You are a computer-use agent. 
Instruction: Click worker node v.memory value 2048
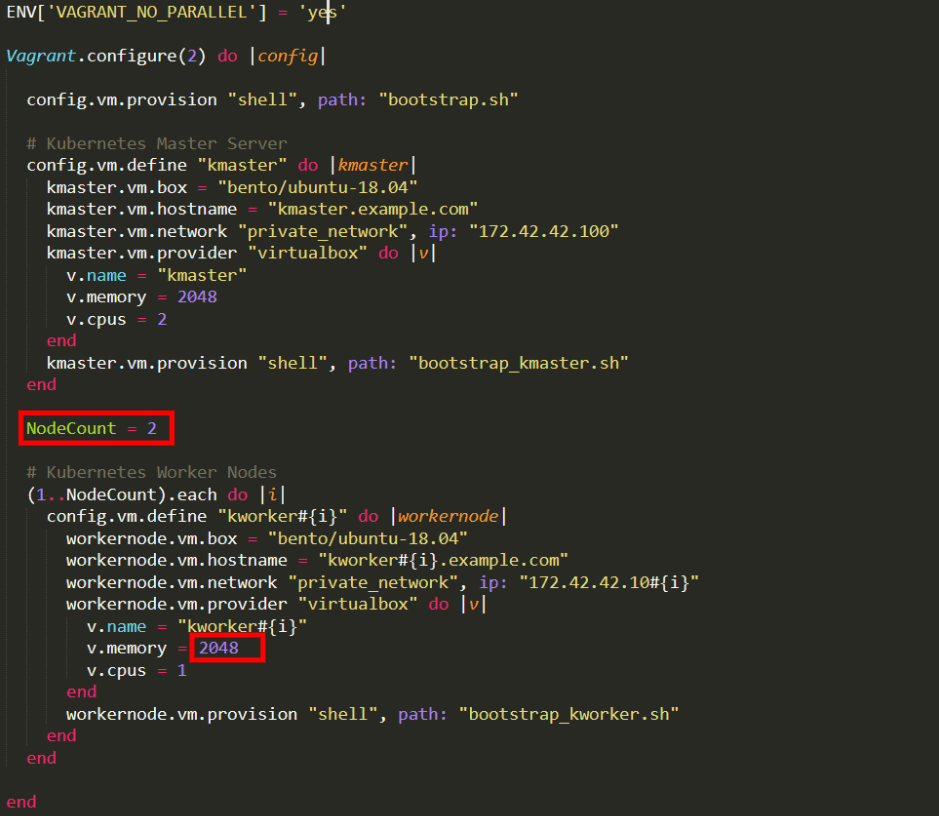coord(219,648)
